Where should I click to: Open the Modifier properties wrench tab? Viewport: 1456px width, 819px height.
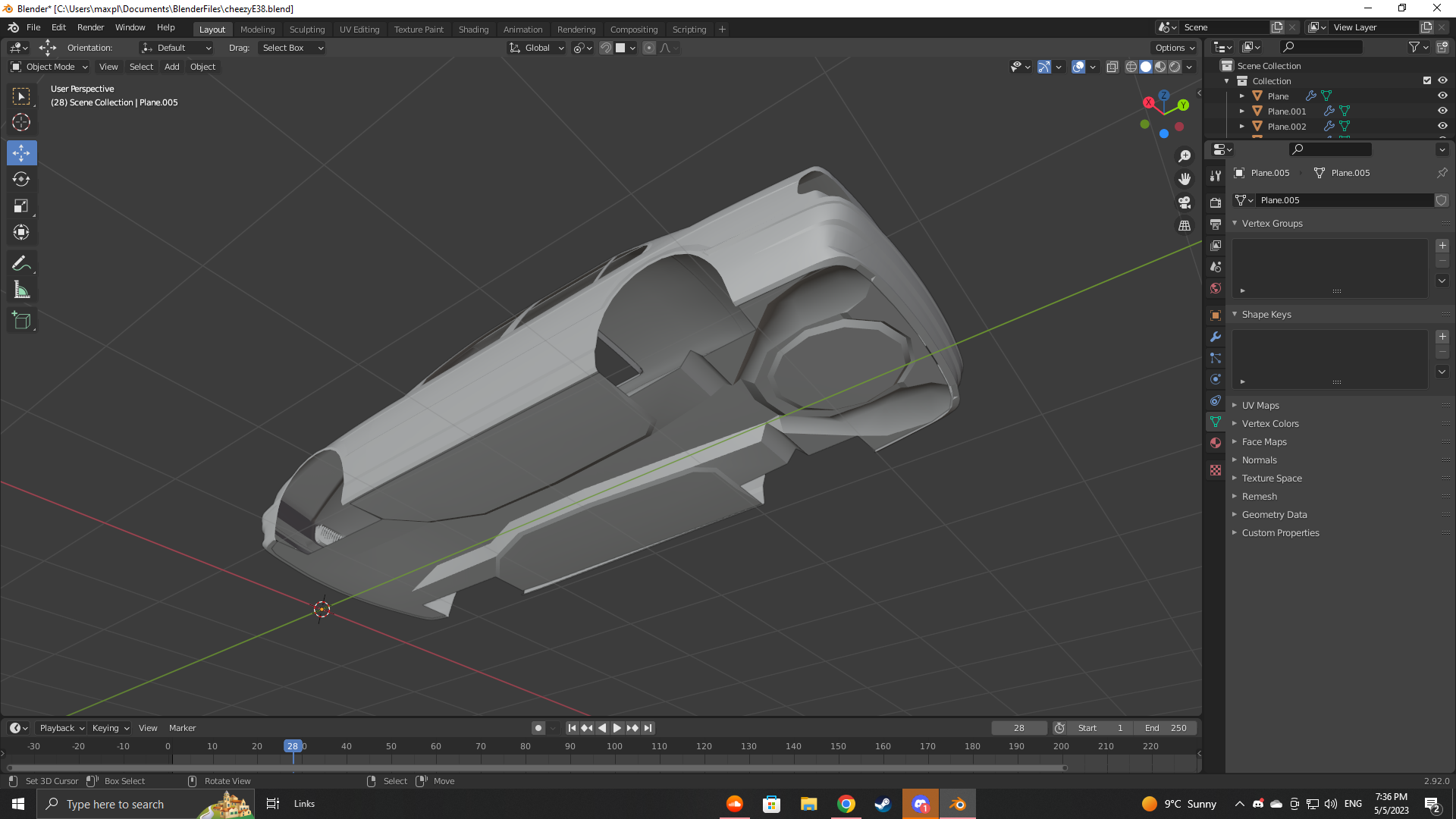click(x=1216, y=337)
